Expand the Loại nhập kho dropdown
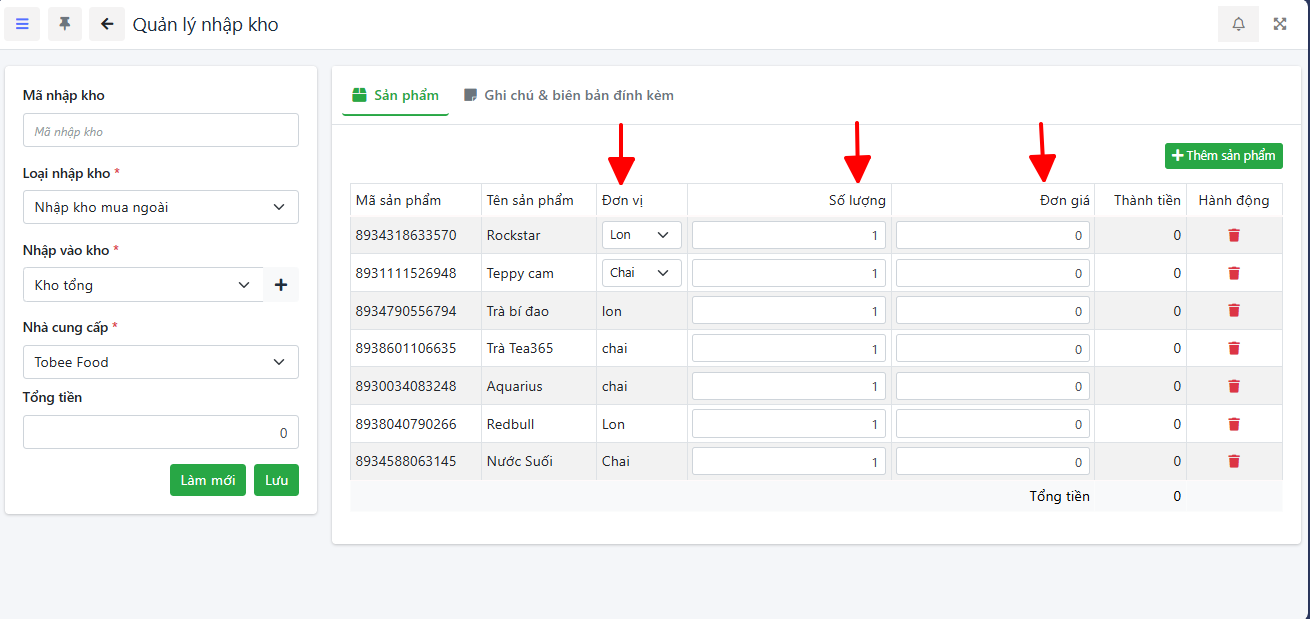This screenshot has height=619, width=1310. 160,207
